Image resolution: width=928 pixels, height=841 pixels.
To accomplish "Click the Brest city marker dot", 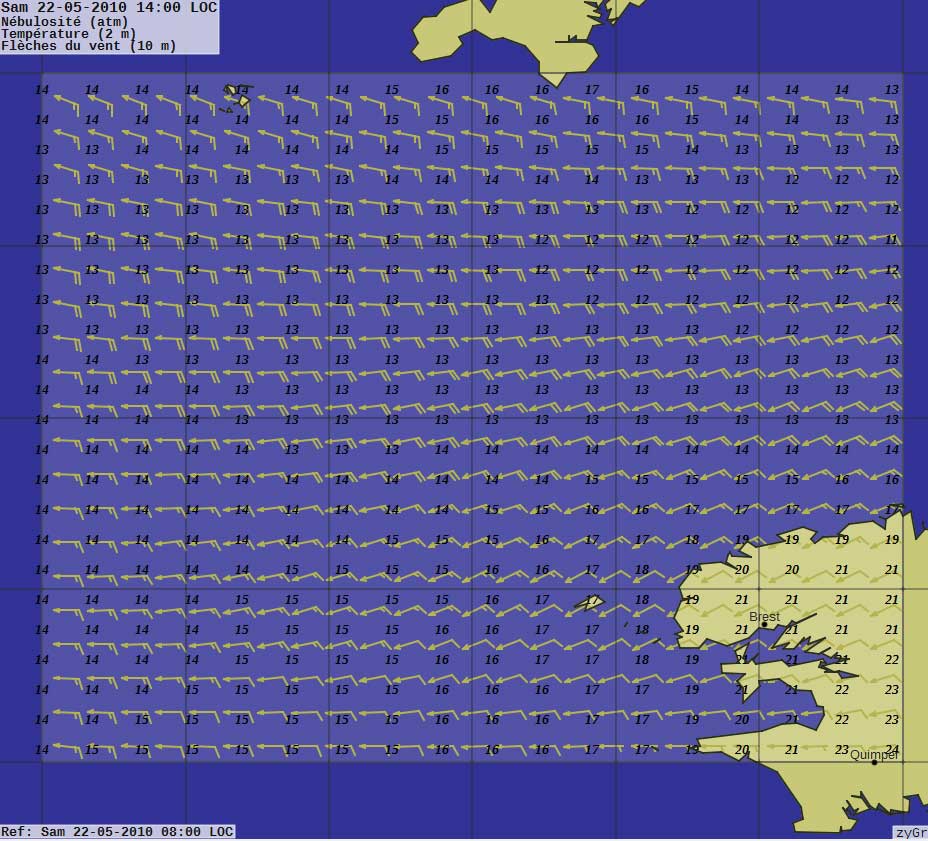I will click(x=764, y=625).
